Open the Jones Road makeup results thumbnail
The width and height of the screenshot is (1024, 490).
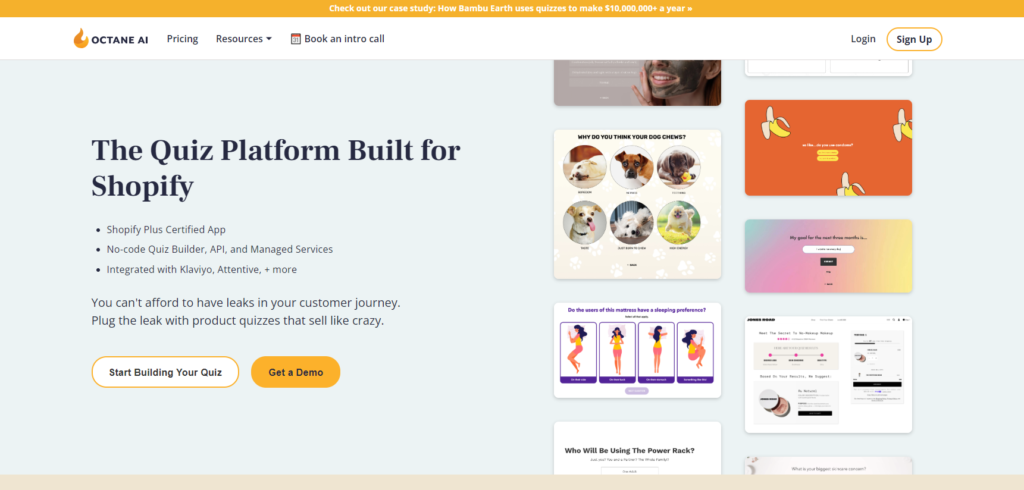828,374
